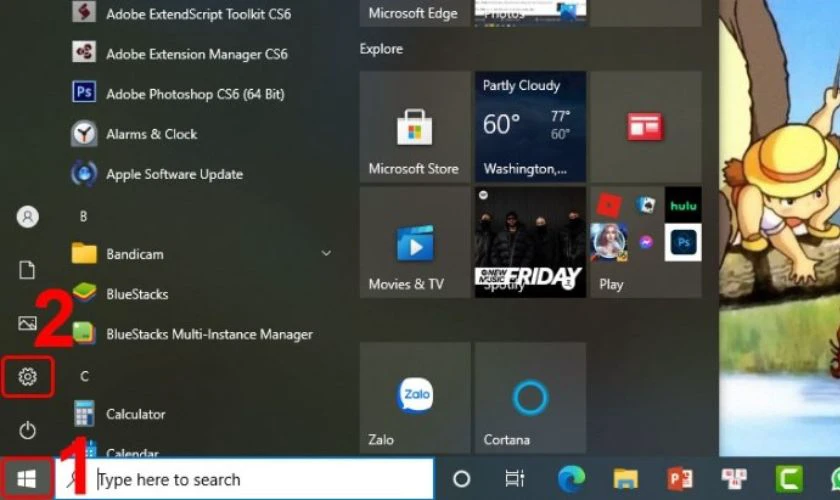Open Calculator app icon
Screen dimensions: 840x500
[84, 413]
